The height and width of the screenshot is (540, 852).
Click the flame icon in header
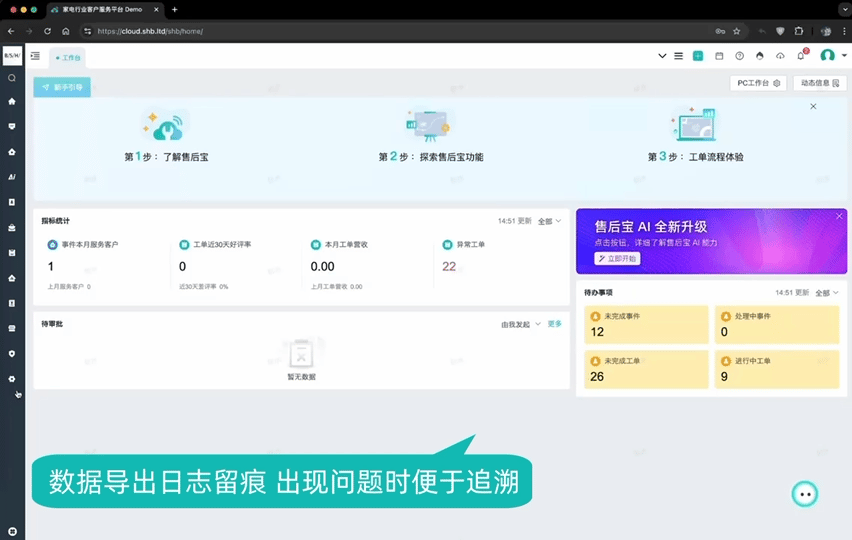pos(760,56)
